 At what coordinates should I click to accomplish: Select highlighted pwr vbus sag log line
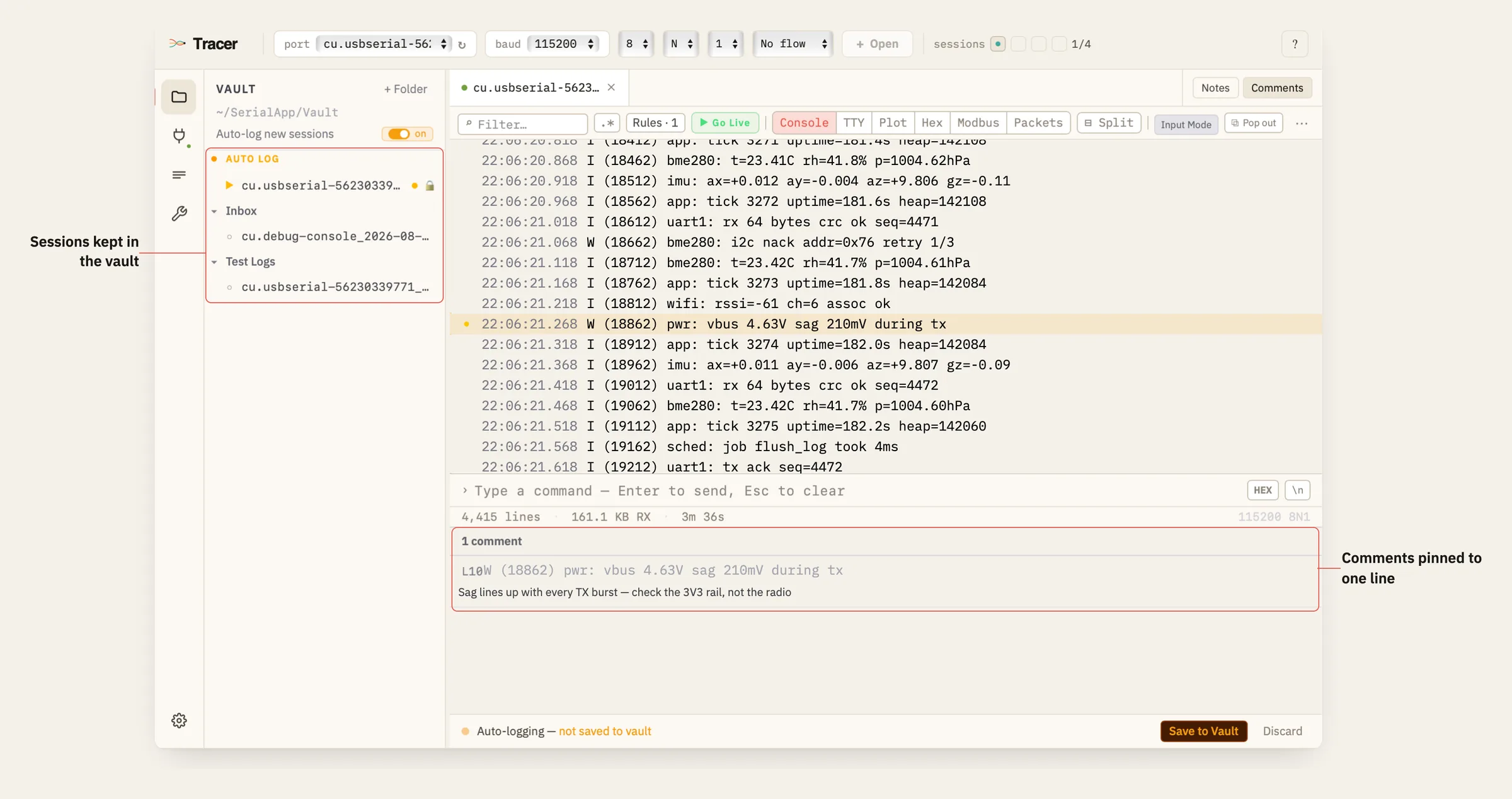click(886, 324)
